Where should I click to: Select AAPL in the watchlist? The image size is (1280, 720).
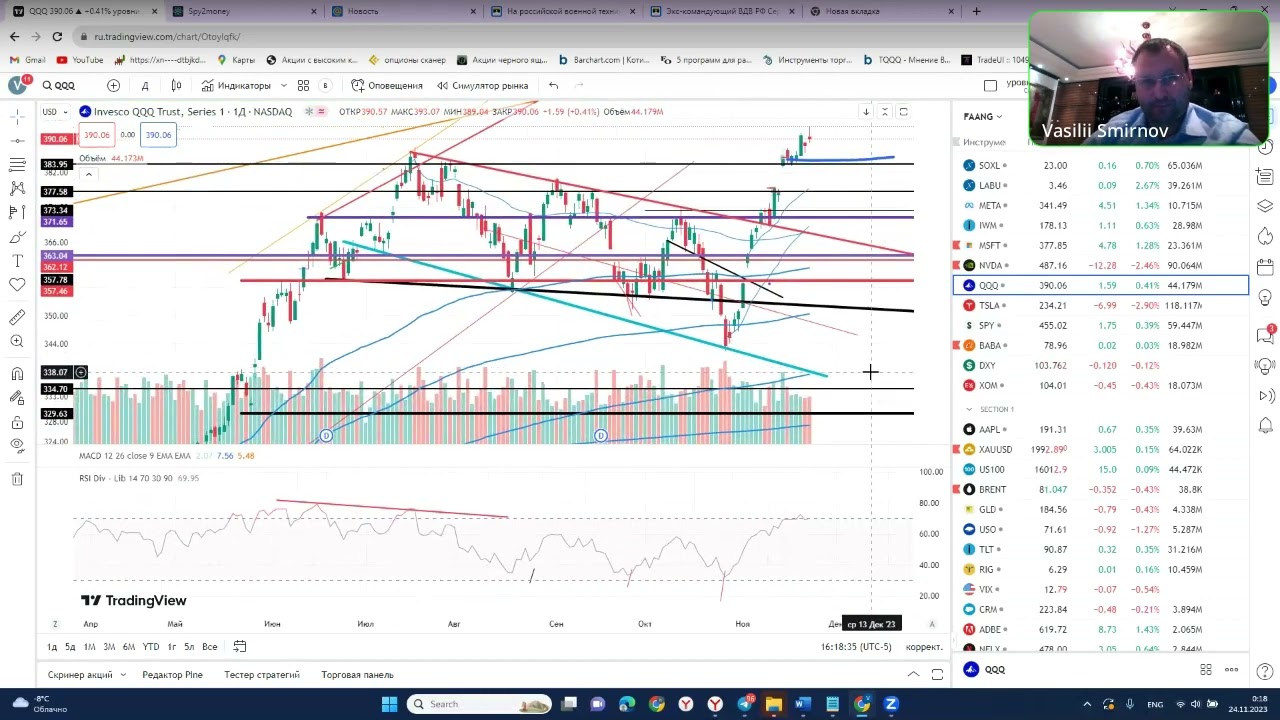click(1100, 429)
